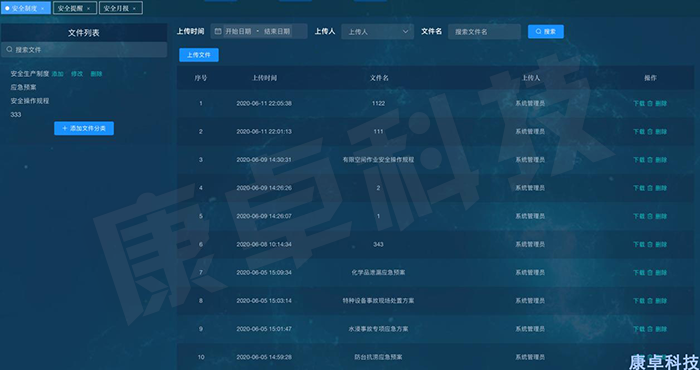Close the 安全月报 tab
The width and height of the screenshot is (700, 370).
(134, 8)
